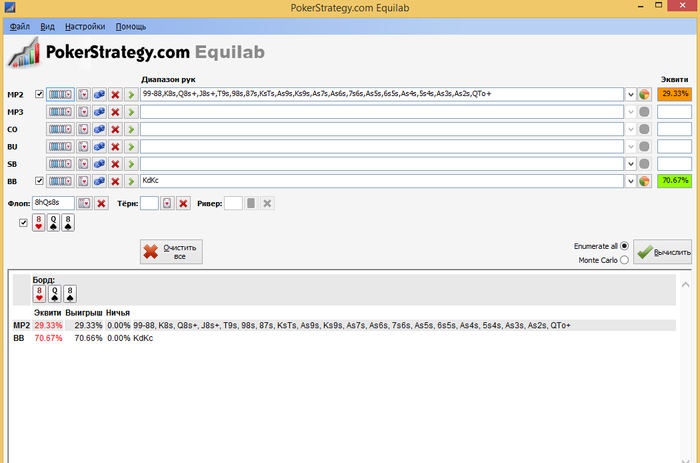Uncheck the MP2 player checkbox
700x463 pixels.
[39, 94]
